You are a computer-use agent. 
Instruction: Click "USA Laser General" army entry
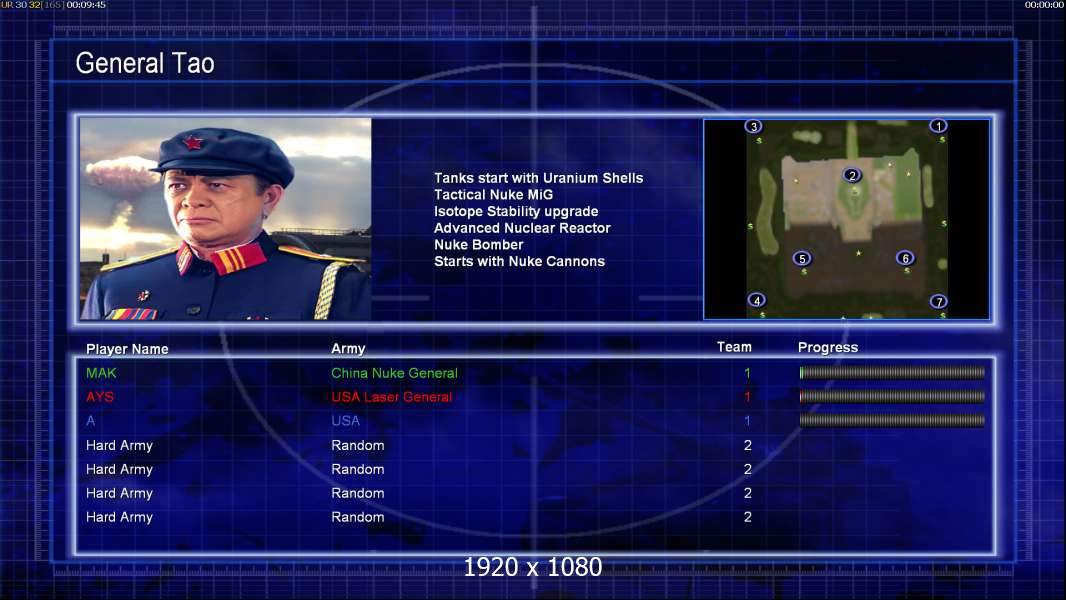point(392,397)
